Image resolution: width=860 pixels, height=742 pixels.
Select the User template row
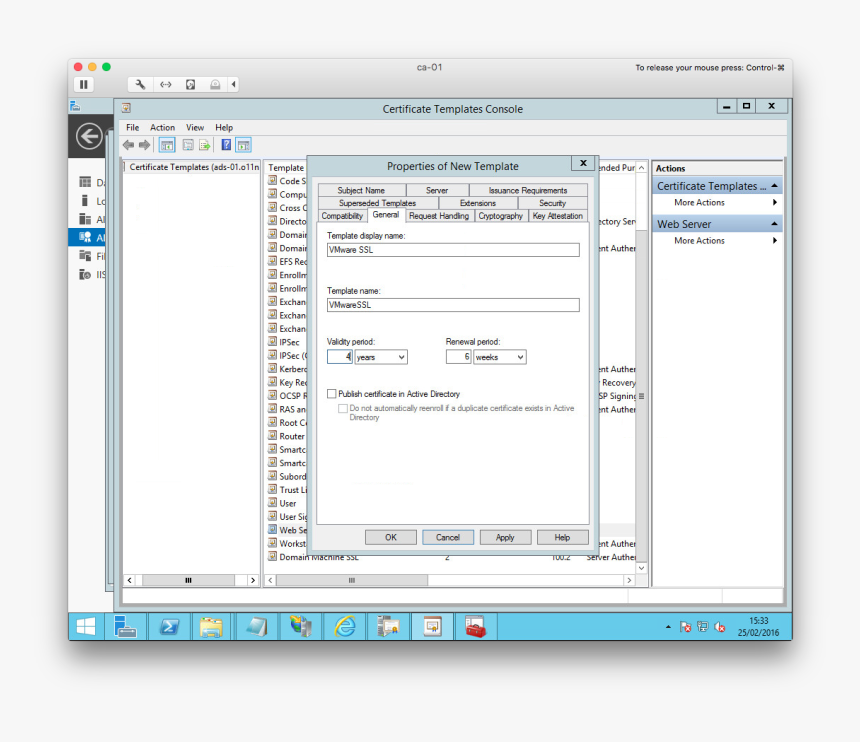click(x=286, y=503)
